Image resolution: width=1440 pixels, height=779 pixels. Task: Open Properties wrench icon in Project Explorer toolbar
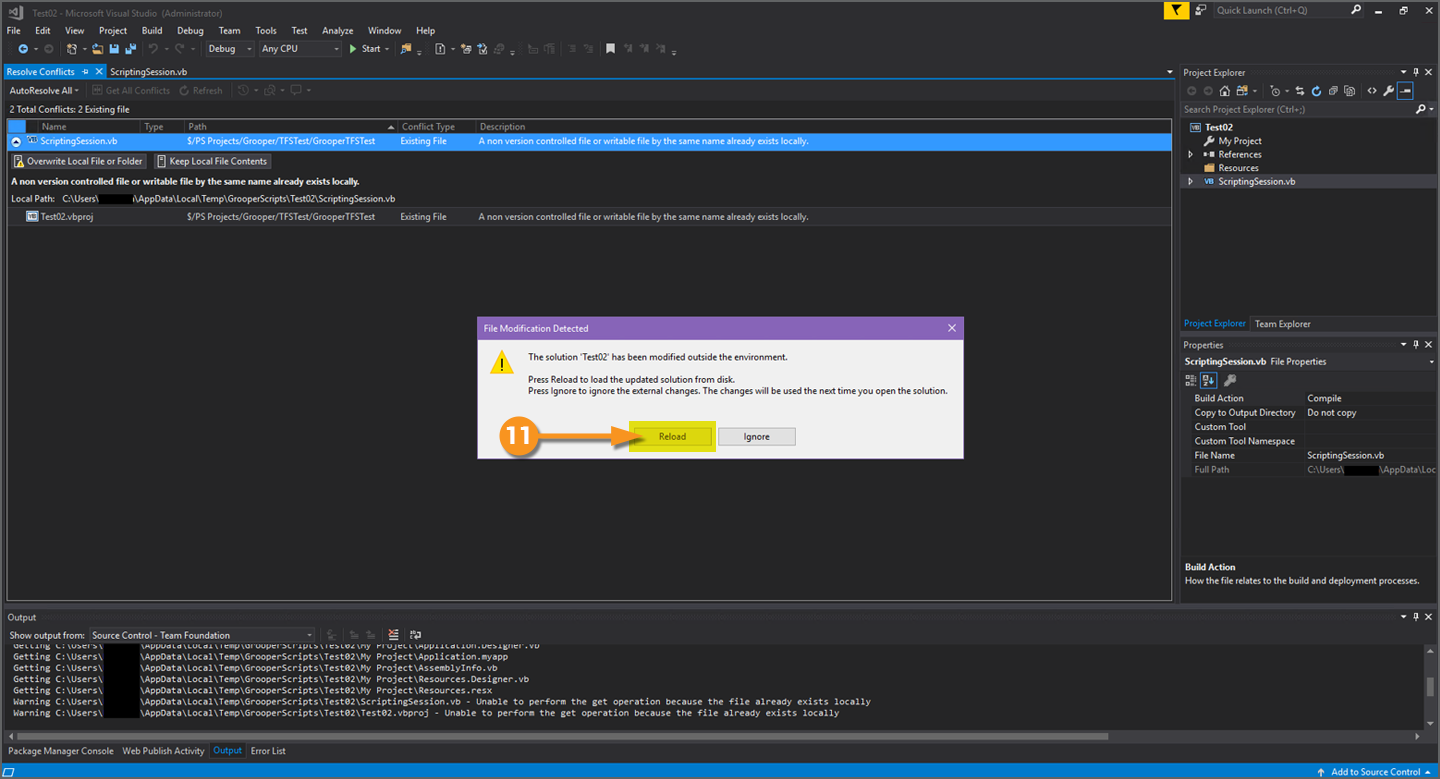(x=1388, y=91)
